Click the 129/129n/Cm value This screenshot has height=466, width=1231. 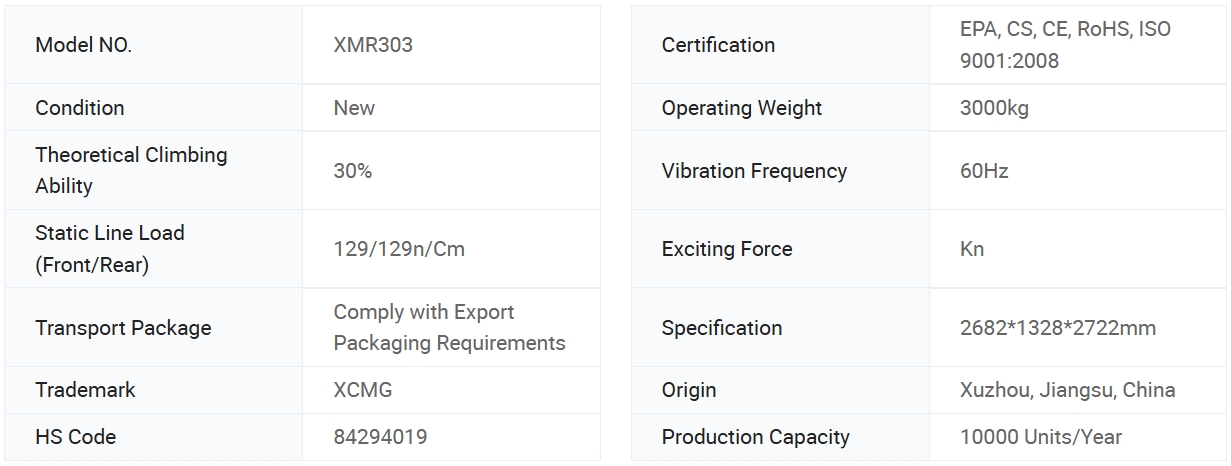pyautogui.click(x=399, y=249)
